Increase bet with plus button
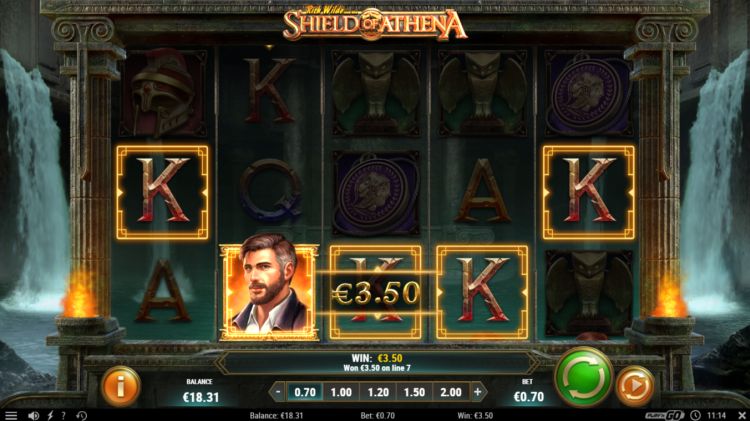This screenshot has height=421, width=750. point(477,392)
